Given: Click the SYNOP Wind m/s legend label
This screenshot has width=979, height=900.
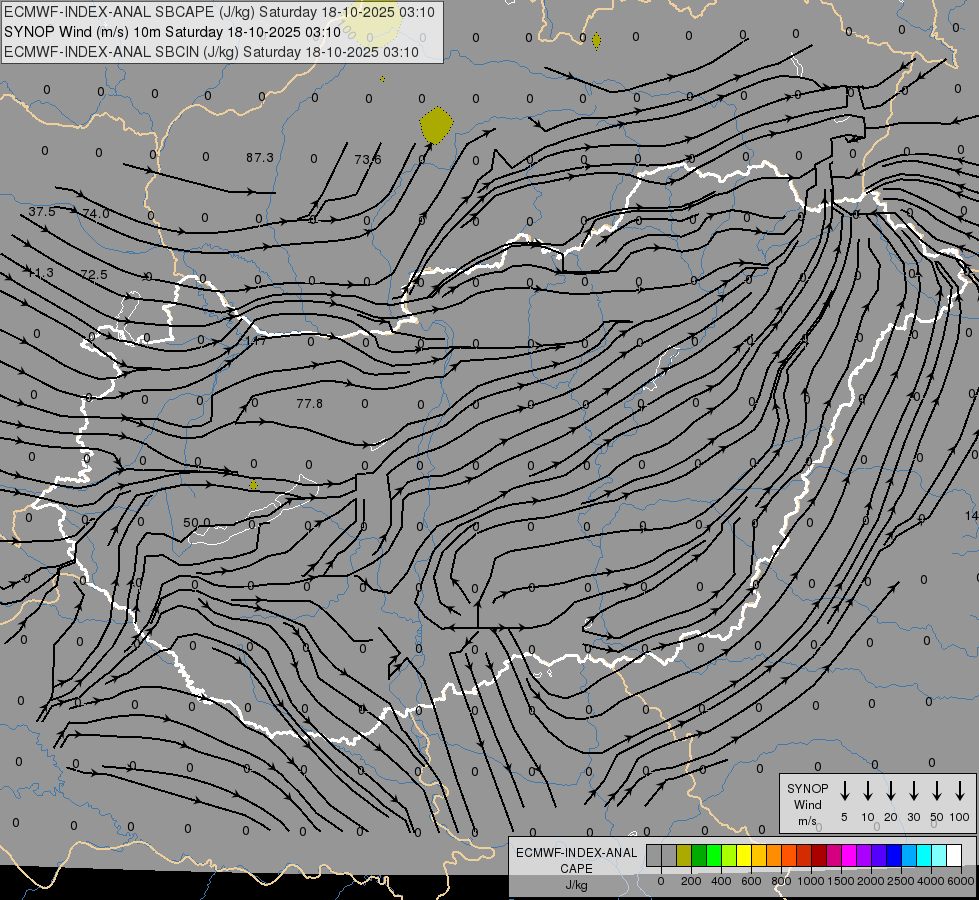Looking at the screenshot, I should click(x=807, y=804).
